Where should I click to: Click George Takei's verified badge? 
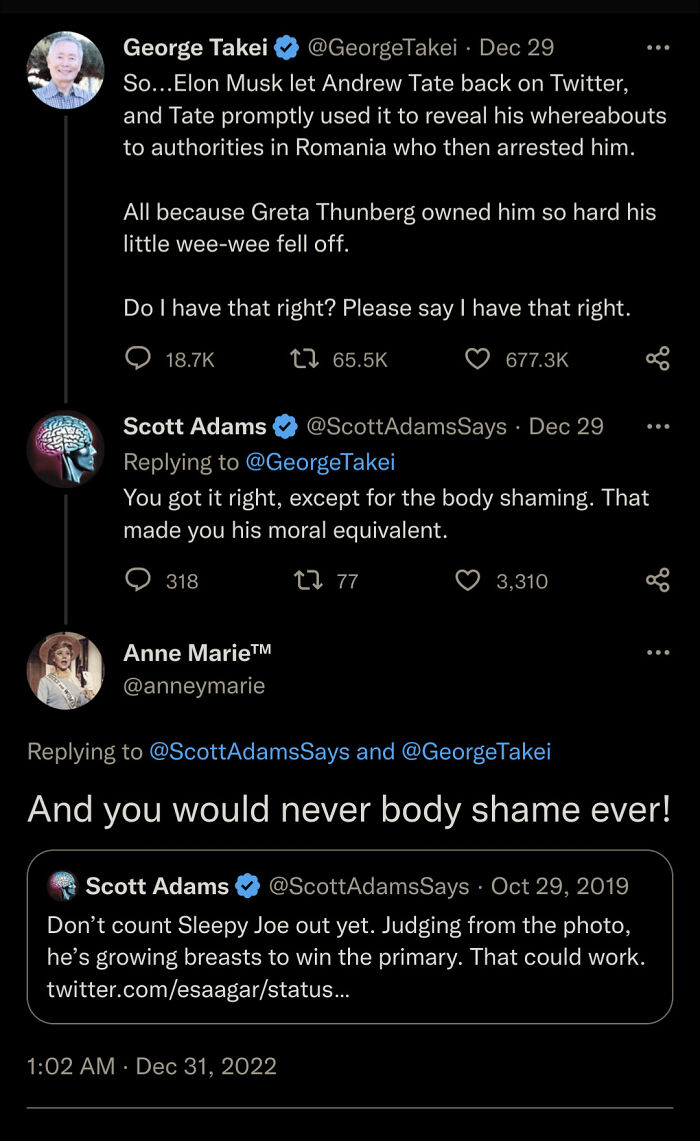click(x=288, y=46)
